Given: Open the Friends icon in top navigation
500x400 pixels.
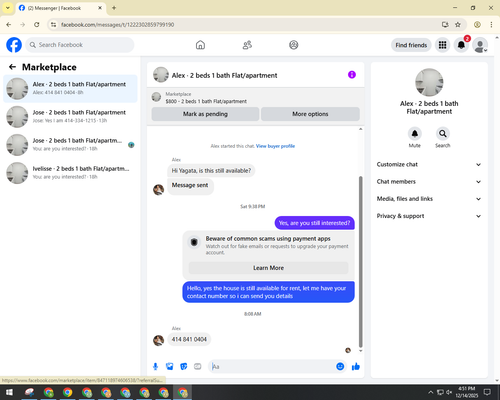Looking at the screenshot, I should coord(247,45).
